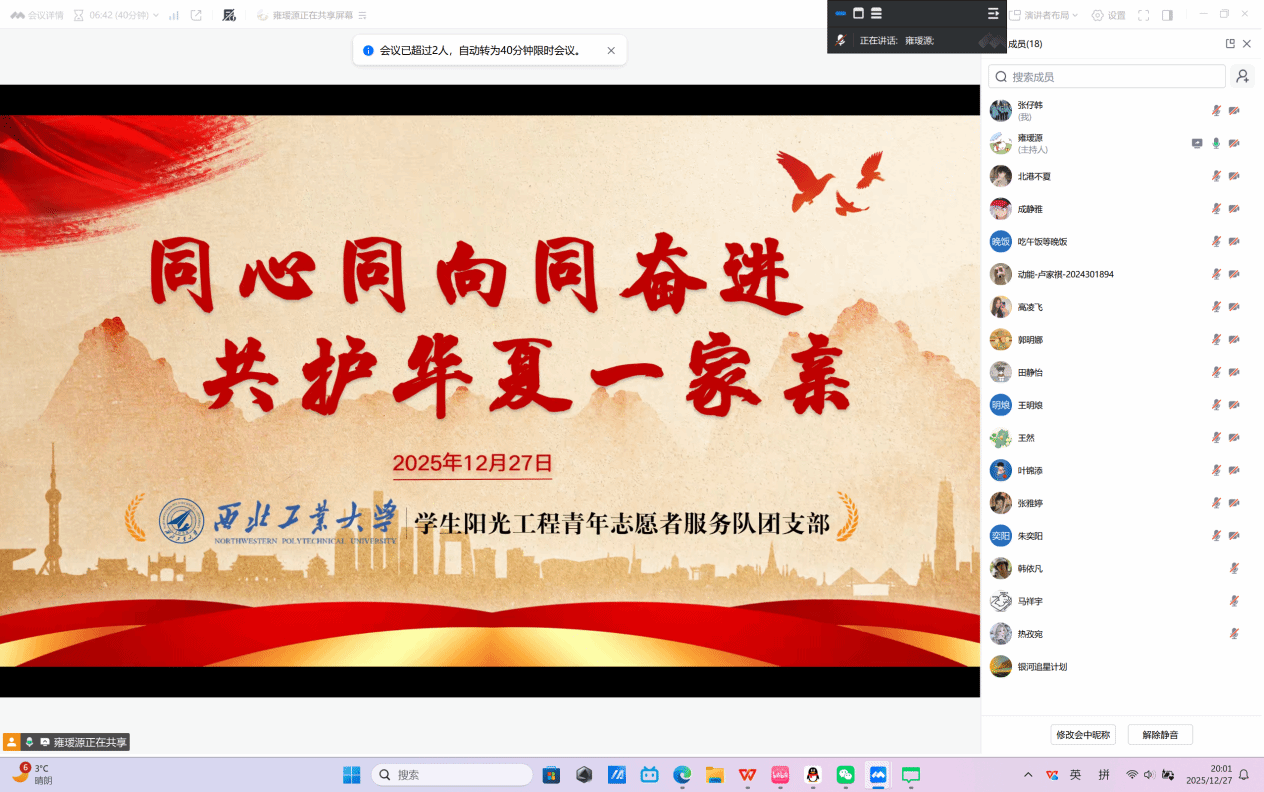
Task: Click the network signal bars icon
Action: pos(174,15)
